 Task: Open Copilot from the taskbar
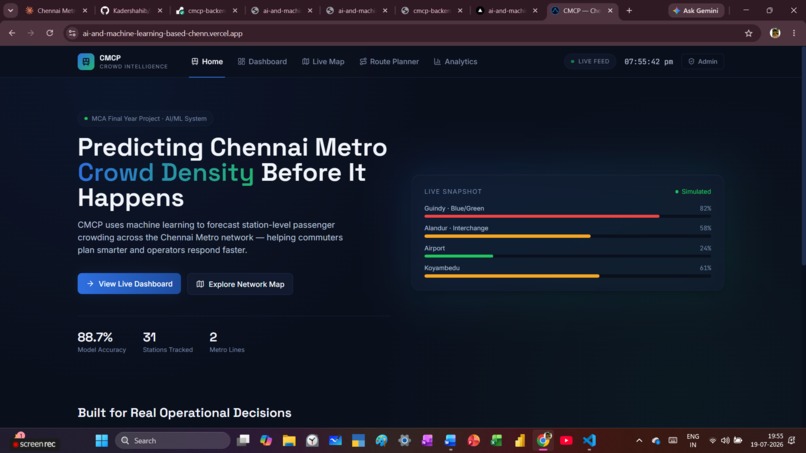266,441
